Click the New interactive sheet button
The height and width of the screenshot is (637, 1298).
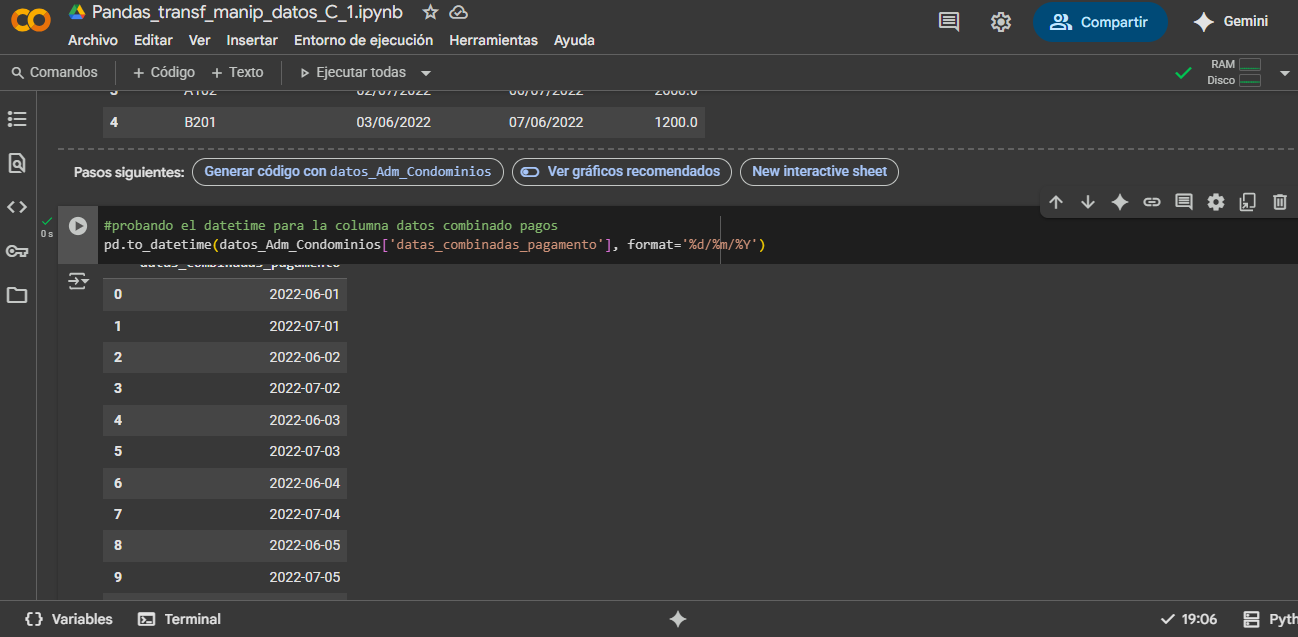[x=819, y=171]
